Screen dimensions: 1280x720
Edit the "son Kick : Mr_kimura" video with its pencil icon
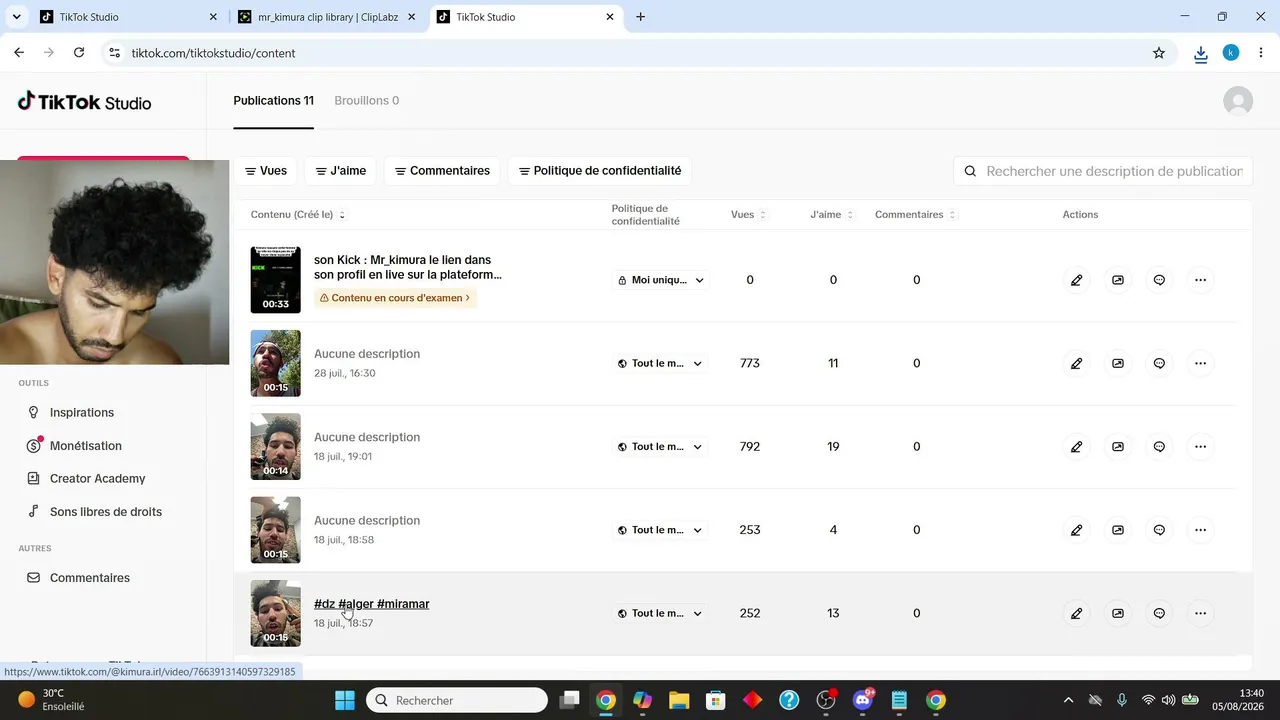(1076, 280)
